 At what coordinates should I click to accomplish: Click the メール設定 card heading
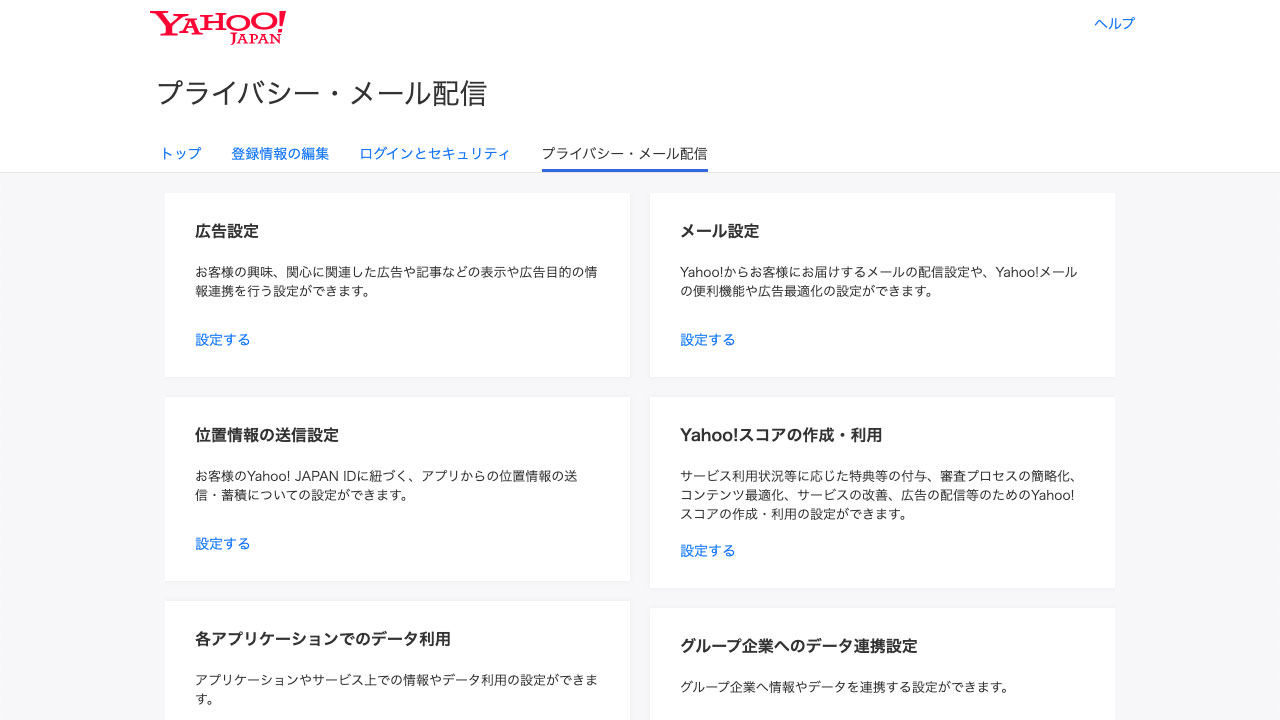tap(720, 231)
